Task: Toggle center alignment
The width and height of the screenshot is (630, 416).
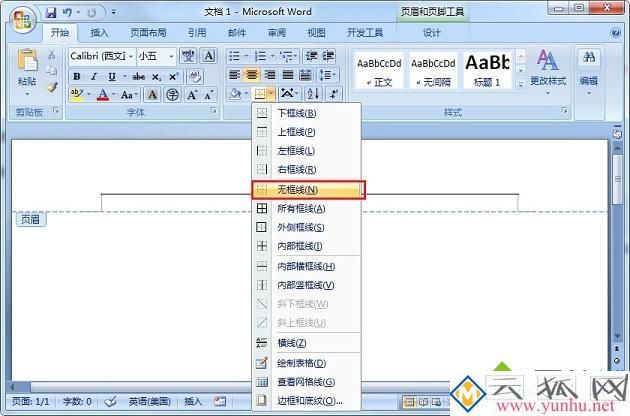Action: (x=252, y=75)
